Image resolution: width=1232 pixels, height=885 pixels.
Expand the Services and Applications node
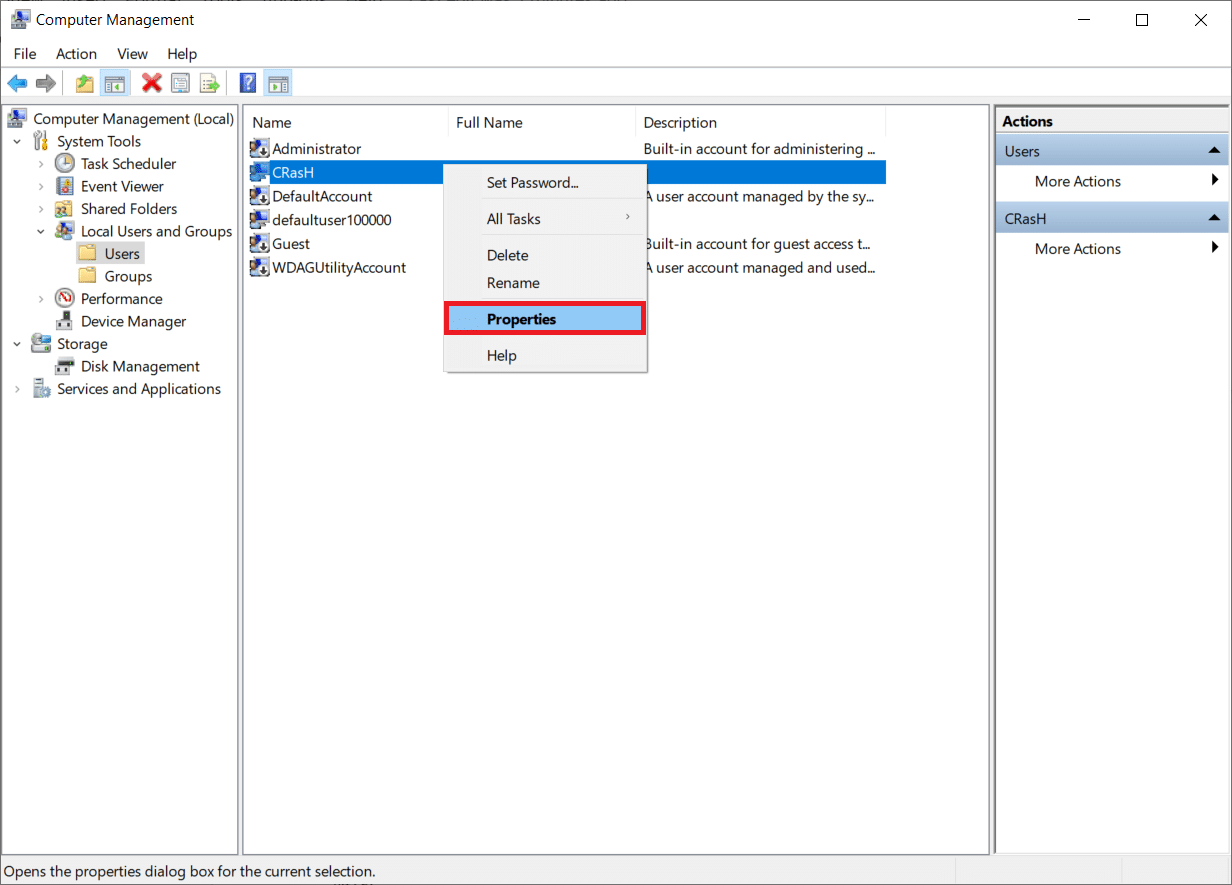click(x=17, y=389)
